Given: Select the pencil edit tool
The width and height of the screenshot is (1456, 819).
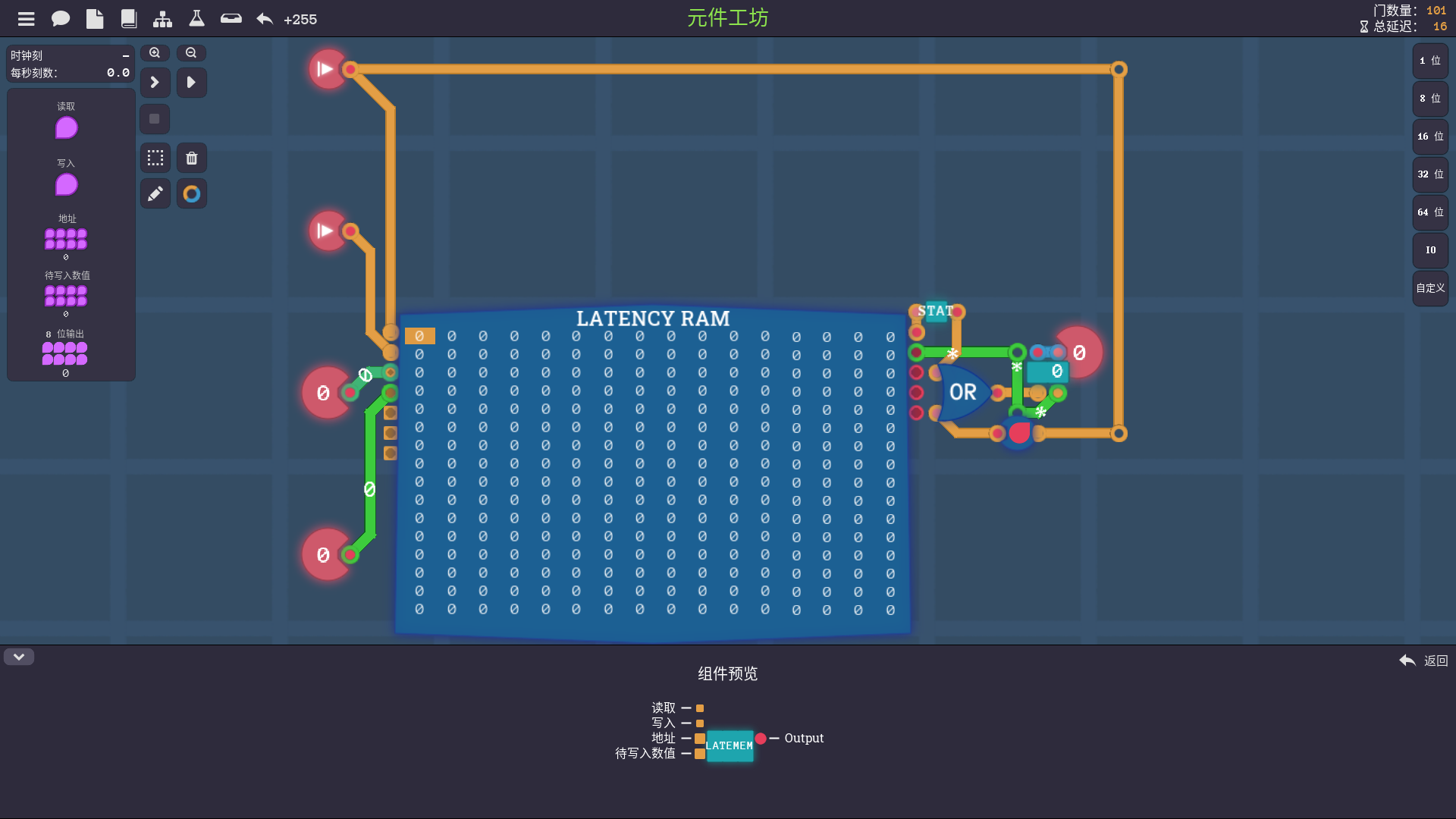Looking at the screenshot, I should pyautogui.click(x=155, y=194).
